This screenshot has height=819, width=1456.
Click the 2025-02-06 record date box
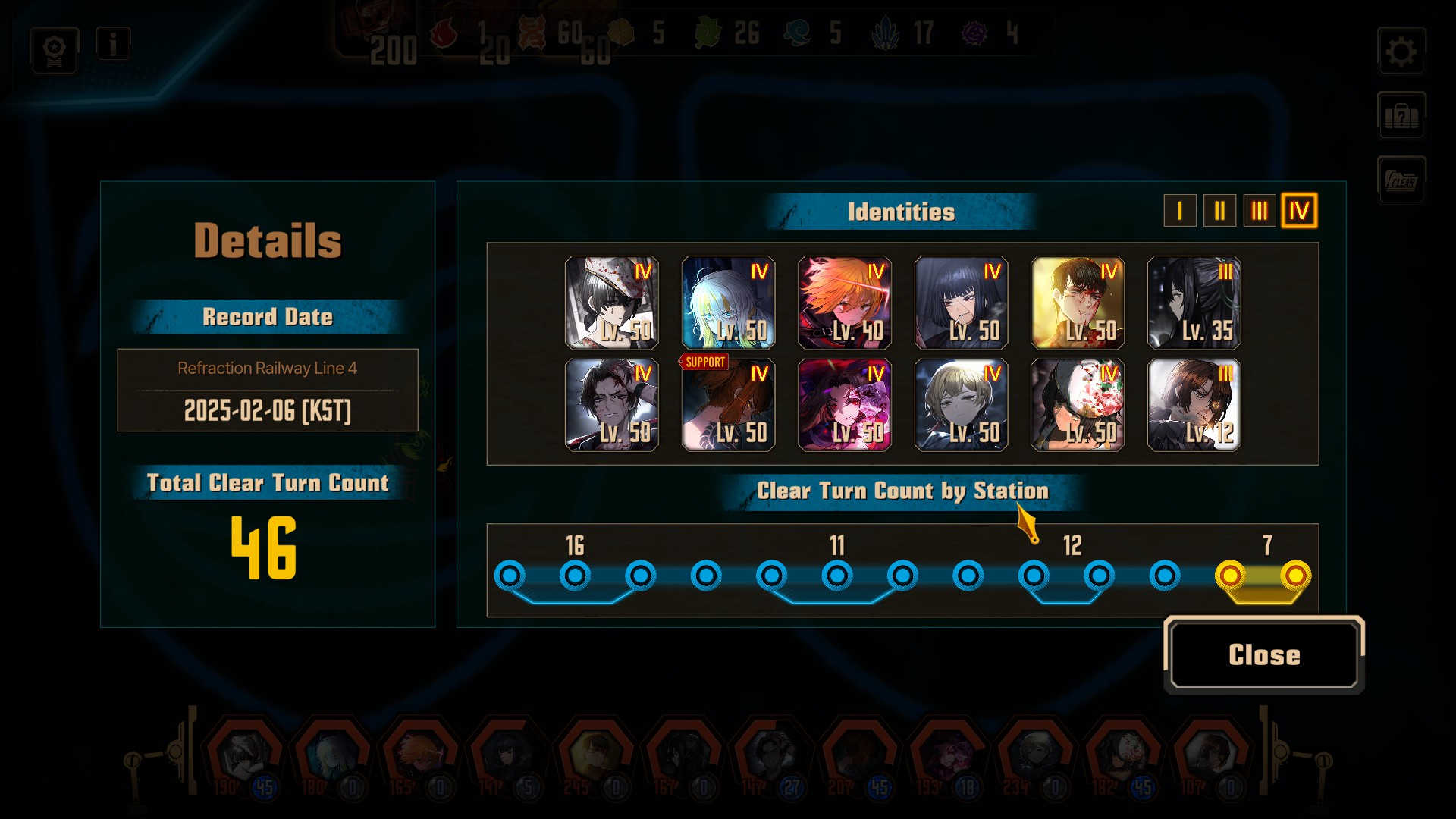pos(268,390)
